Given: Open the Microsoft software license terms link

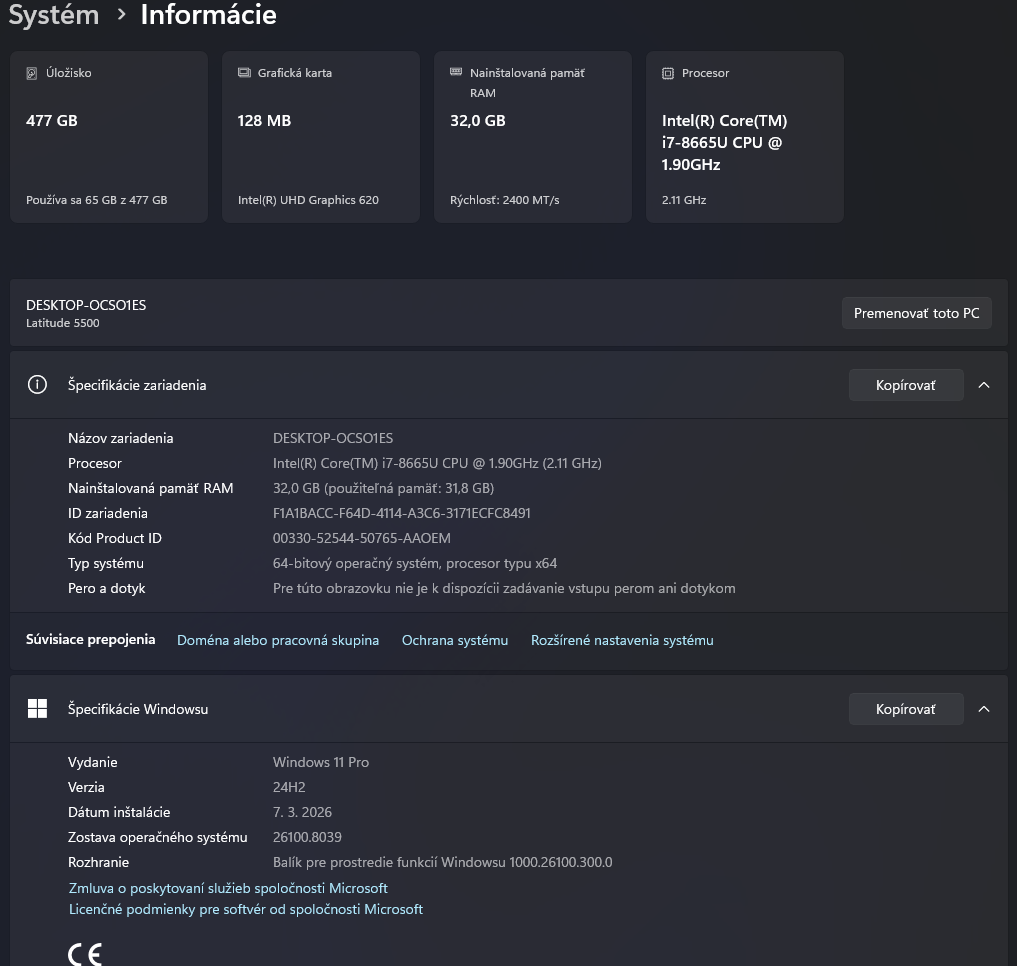Looking at the screenshot, I should [x=246, y=909].
